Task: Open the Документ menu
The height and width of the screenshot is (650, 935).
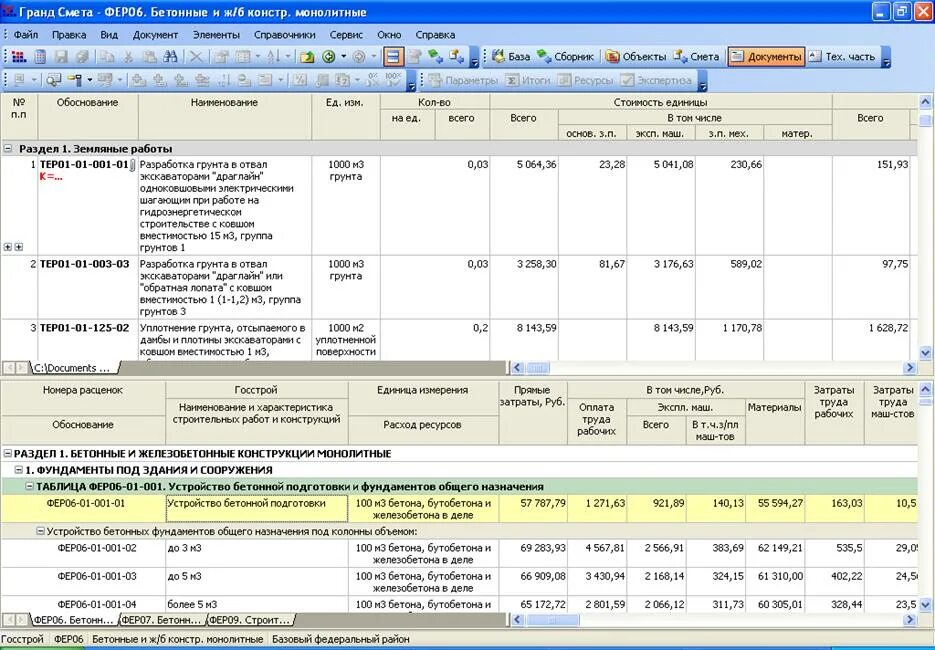Action: 155,35
